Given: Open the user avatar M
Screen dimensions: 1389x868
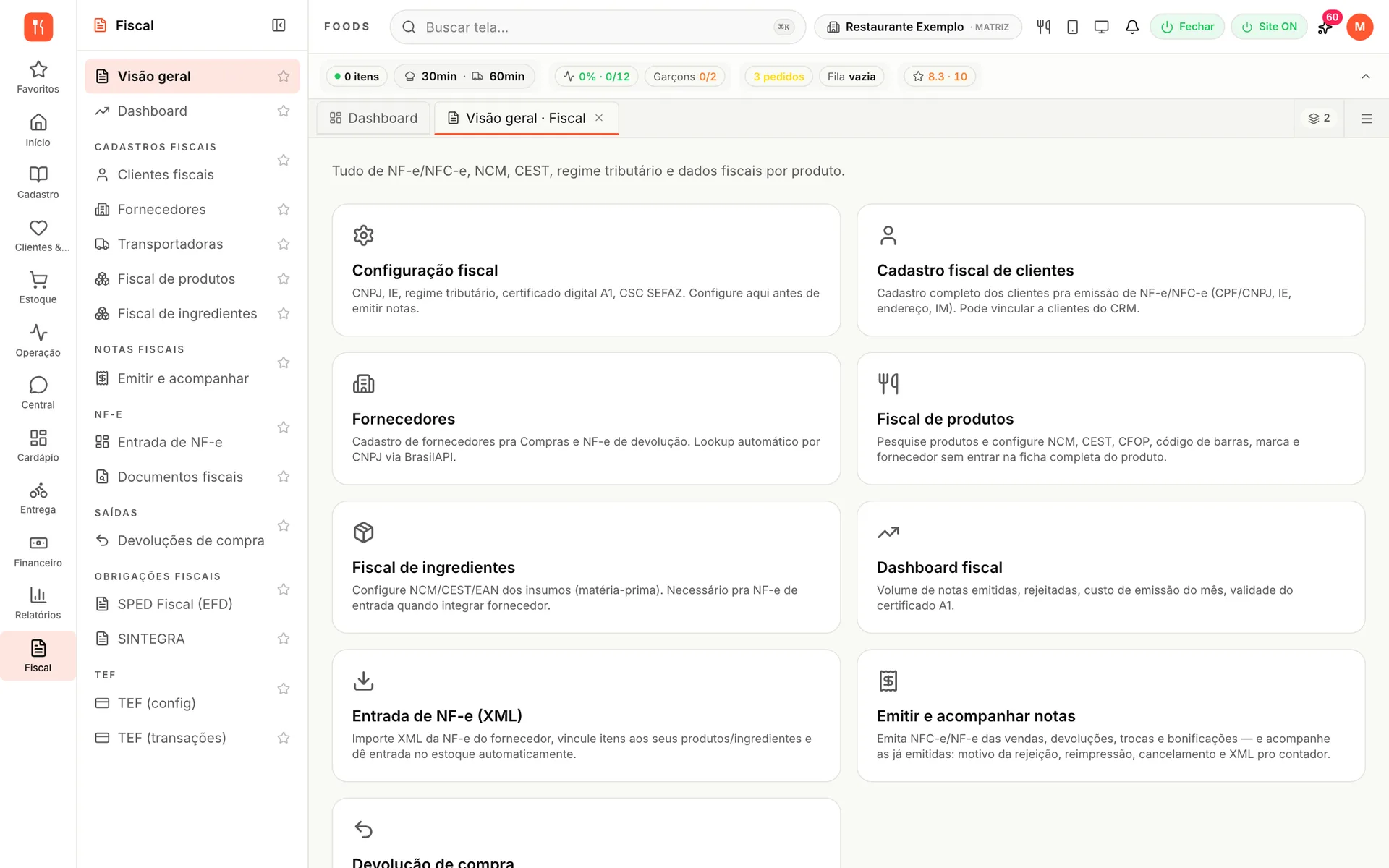Looking at the screenshot, I should [1359, 27].
